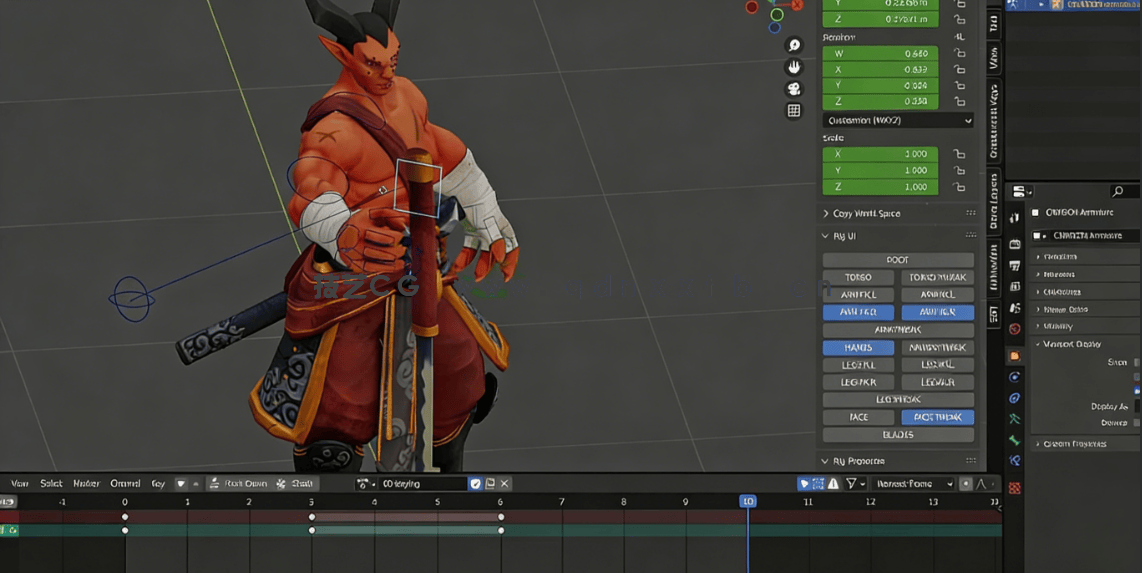The width and height of the screenshot is (1142, 573).
Task: Open the Key menu in dope sheet
Action: tap(158, 483)
